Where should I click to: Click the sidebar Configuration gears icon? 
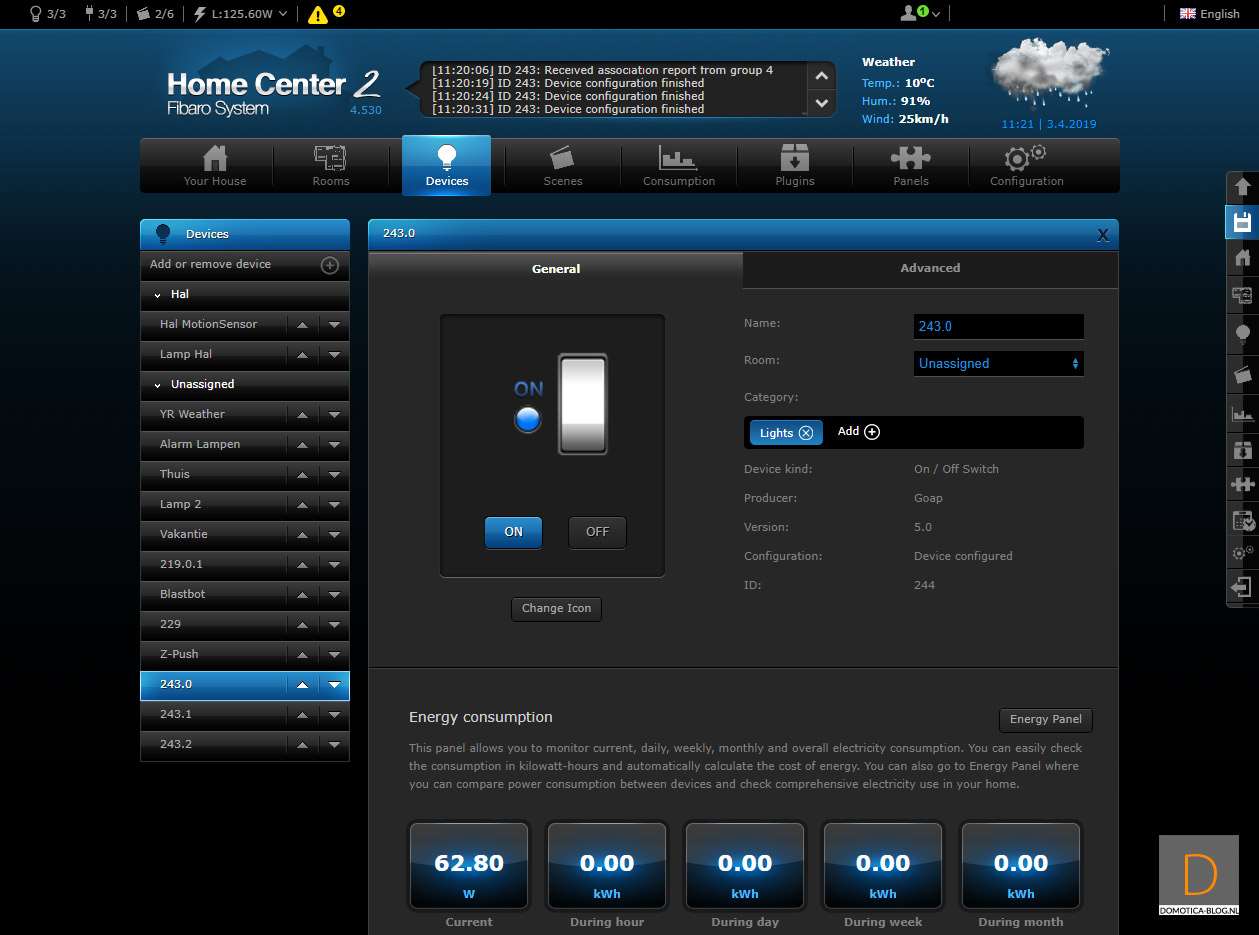[x=1242, y=551]
